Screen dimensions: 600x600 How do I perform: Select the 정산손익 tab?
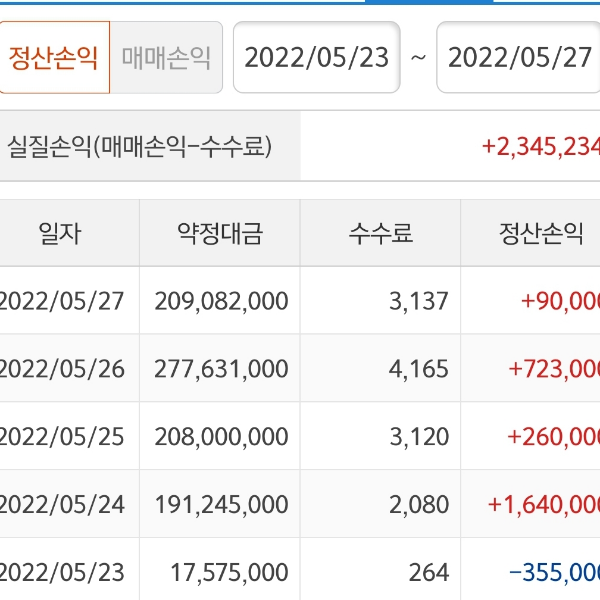(54, 57)
